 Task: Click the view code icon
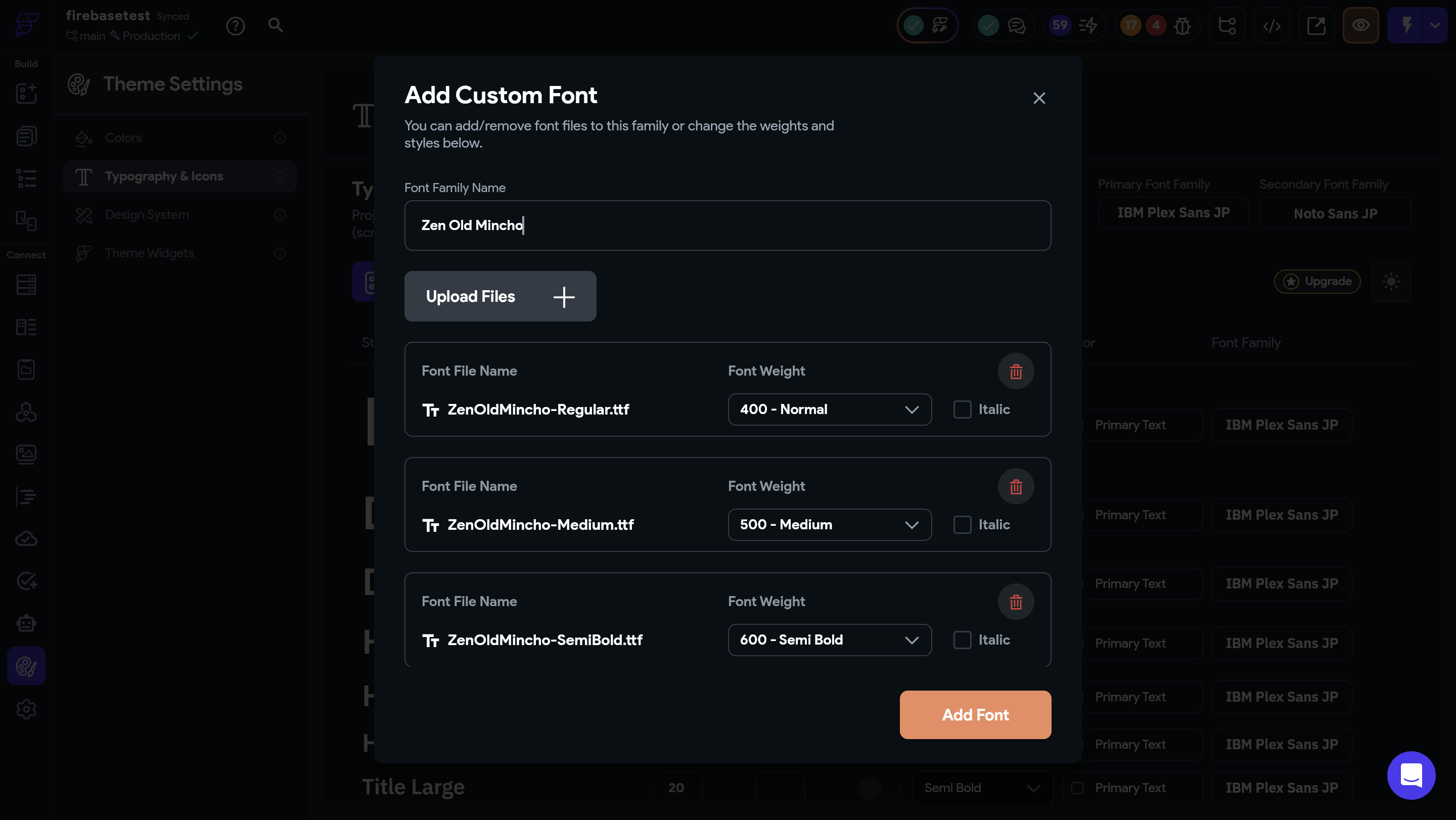(1271, 25)
